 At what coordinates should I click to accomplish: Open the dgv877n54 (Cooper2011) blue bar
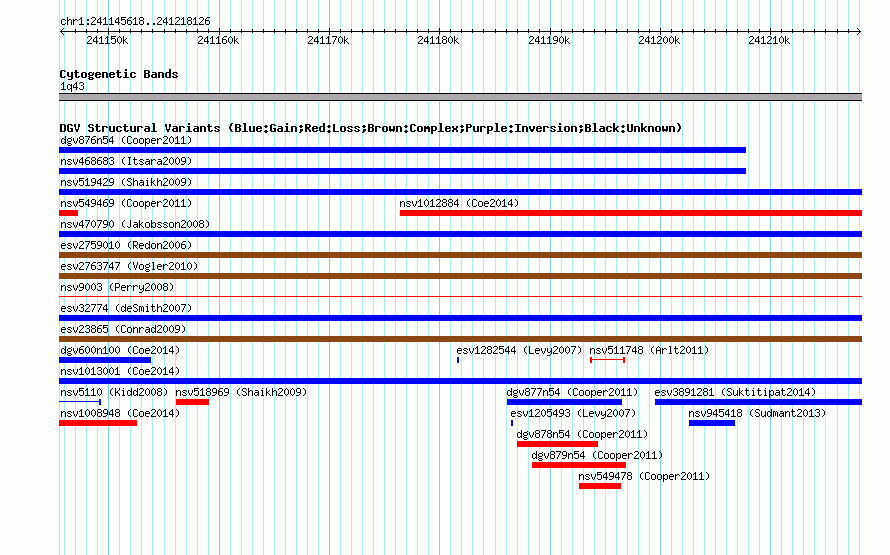click(x=564, y=402)
